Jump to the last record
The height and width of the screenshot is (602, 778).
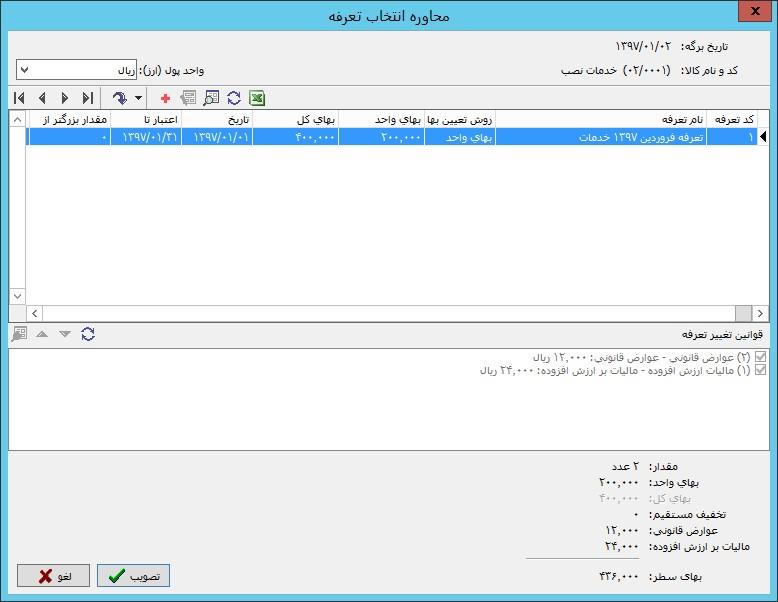click(x=88, y=98)
